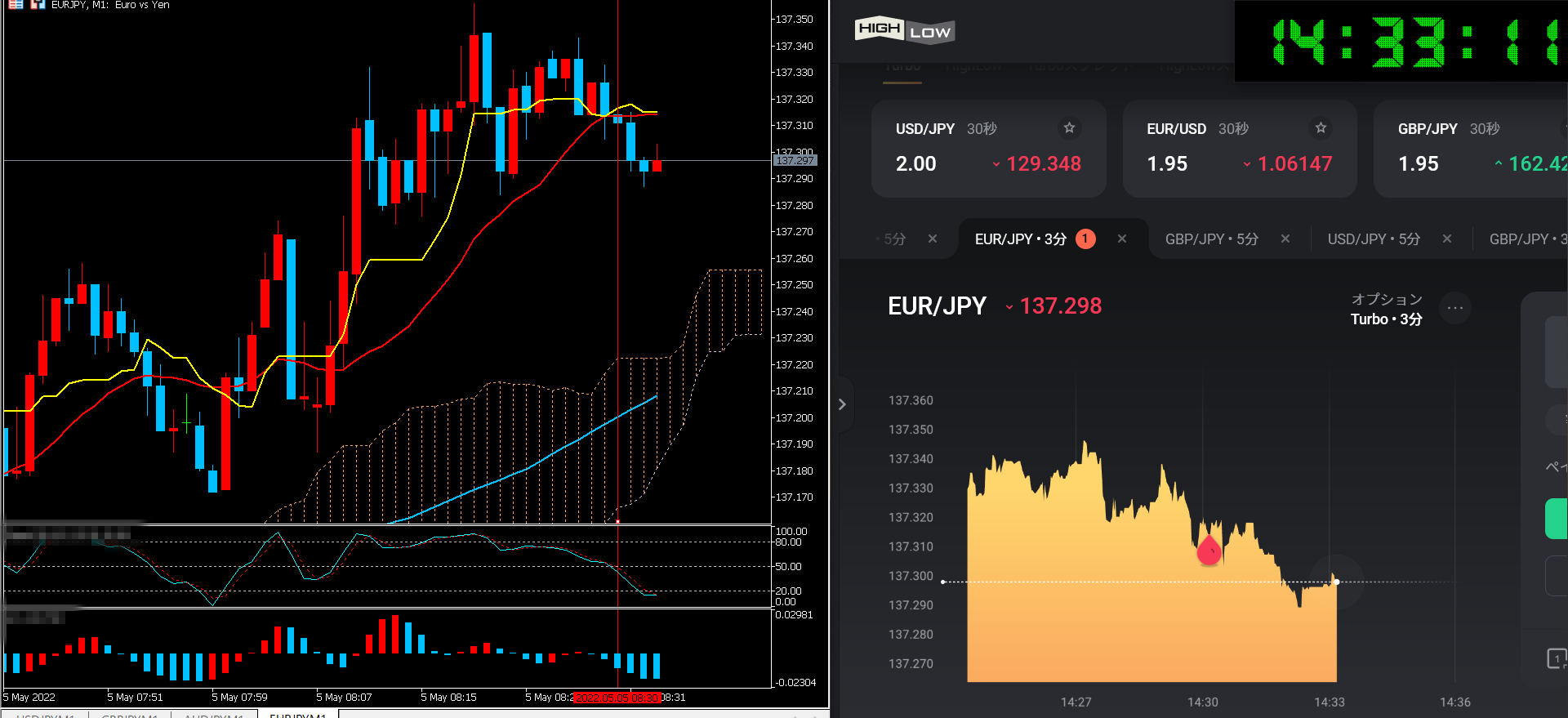Click the 5 May 07:51 MT4 time label
This screenshot has height=718, width=1568.
coord(135,698)
